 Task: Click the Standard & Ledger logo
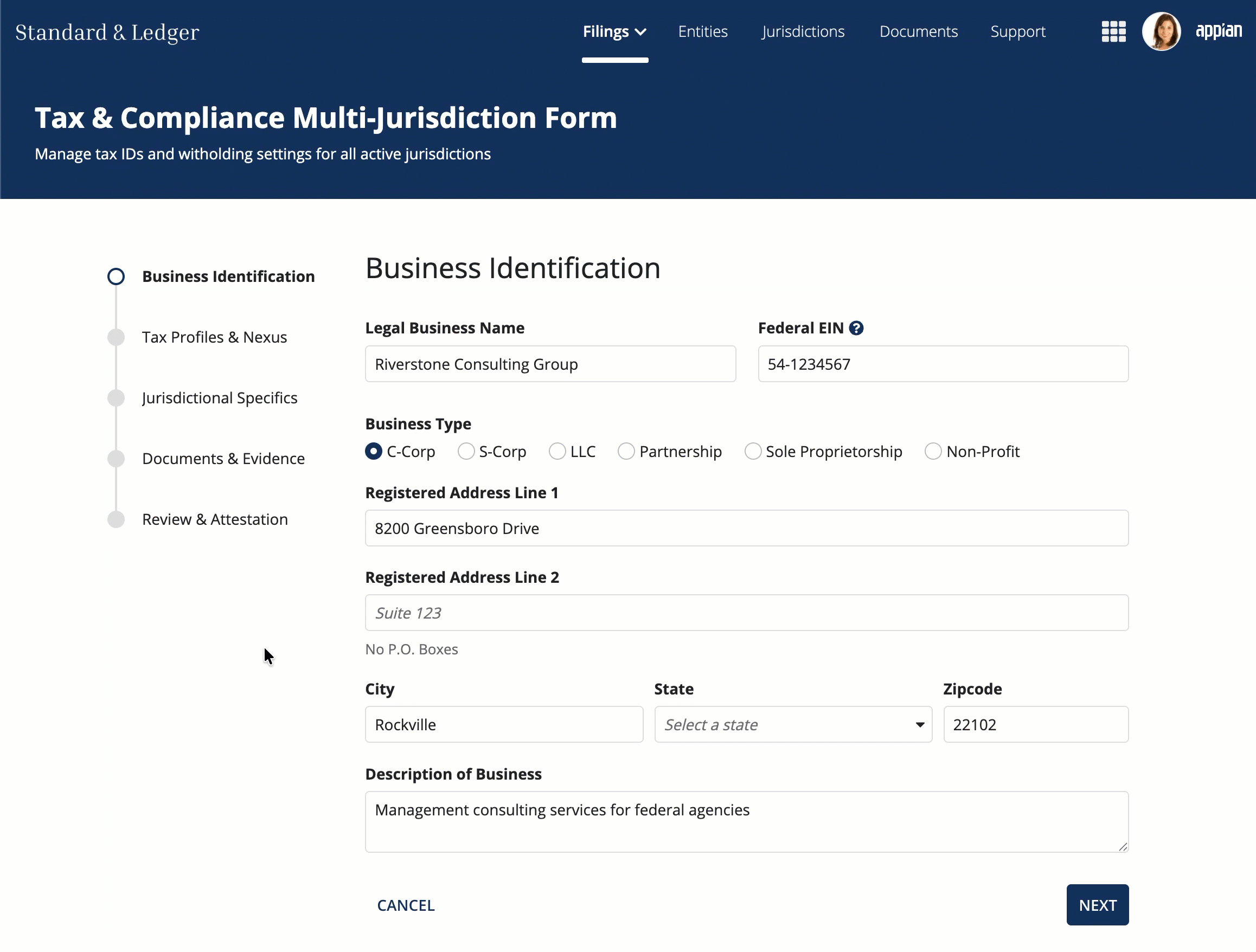[x=107, y=33]
